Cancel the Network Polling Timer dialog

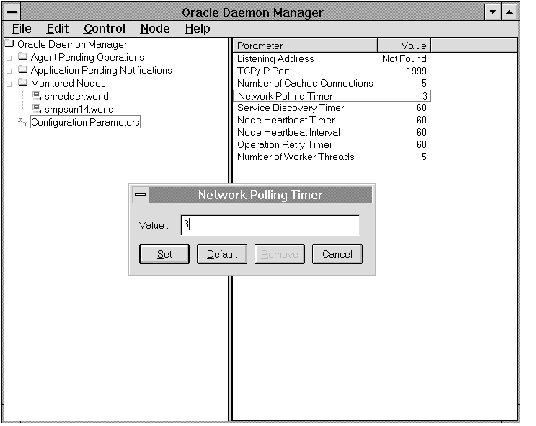(337, 254)
